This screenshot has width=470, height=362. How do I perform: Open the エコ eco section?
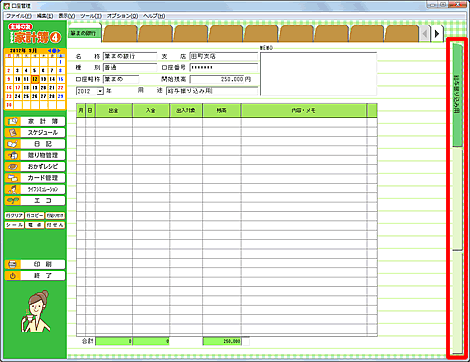[x=35, y=201]
